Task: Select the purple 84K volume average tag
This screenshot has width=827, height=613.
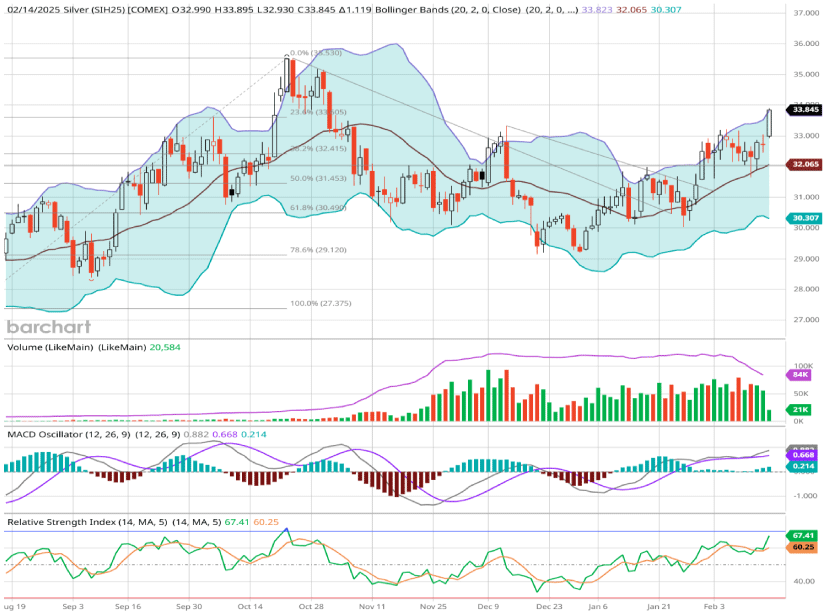Action: click(801, 374)
